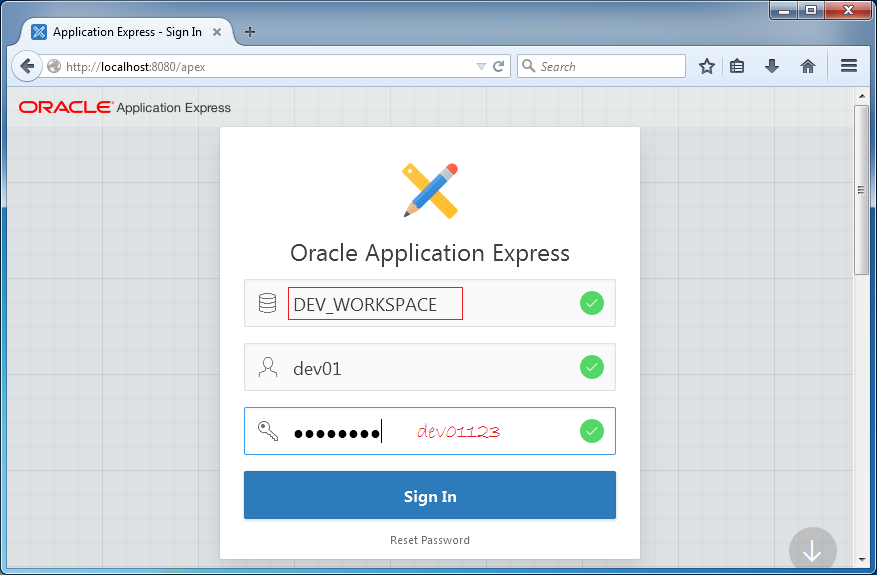Select the Application Express - Sign In tab
The height and width of the screenshot is (575, 877).
126,32
